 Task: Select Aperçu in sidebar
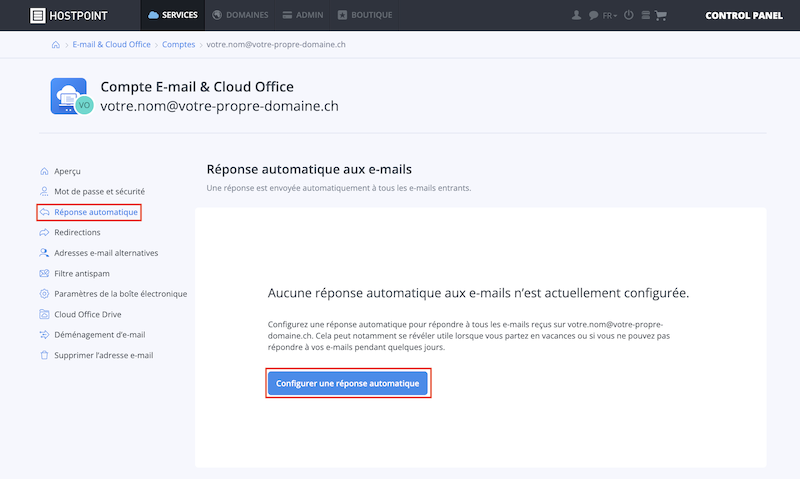point(67,171)
